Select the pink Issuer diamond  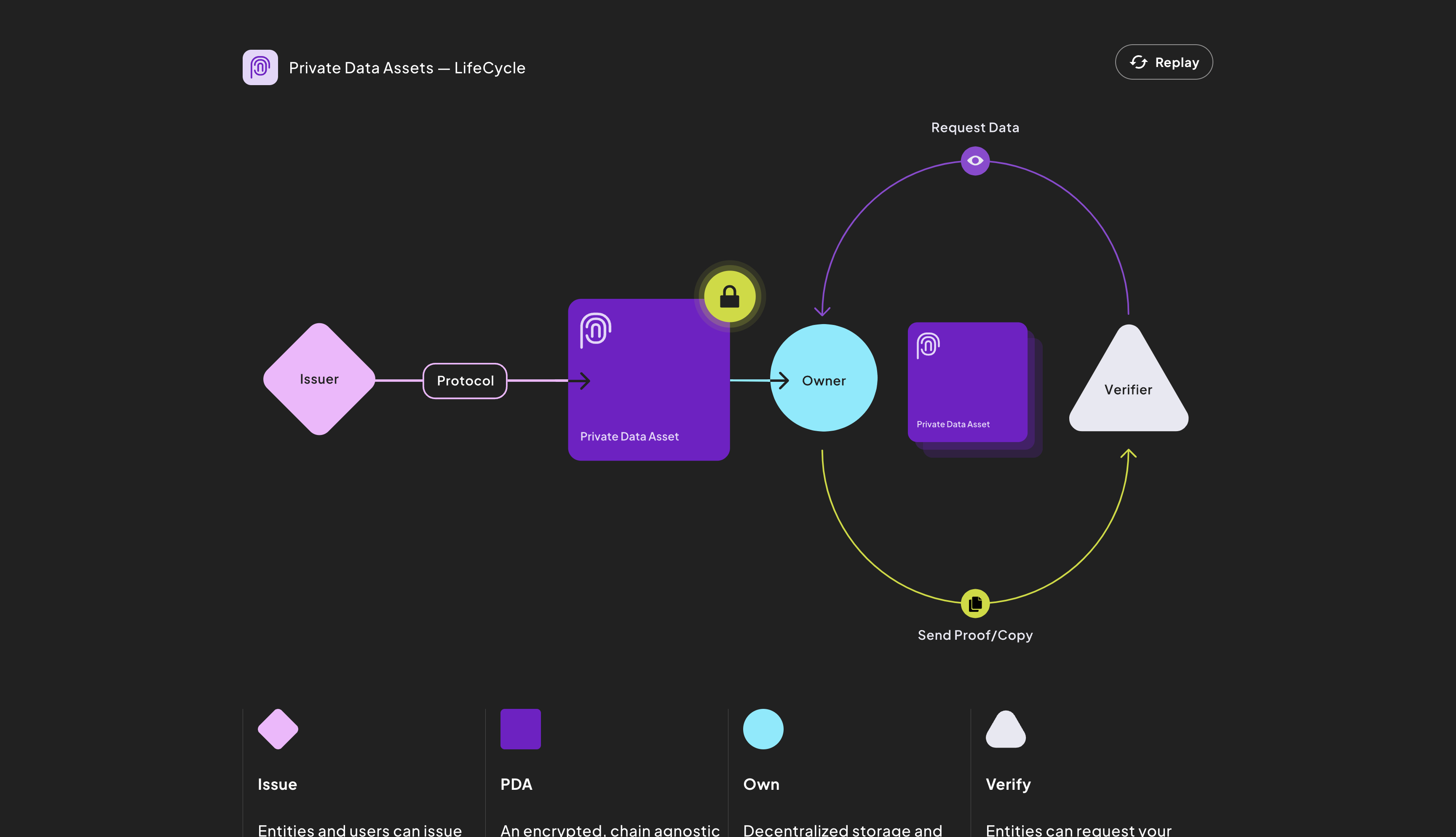pyautogui.click(x=319, y=379)
